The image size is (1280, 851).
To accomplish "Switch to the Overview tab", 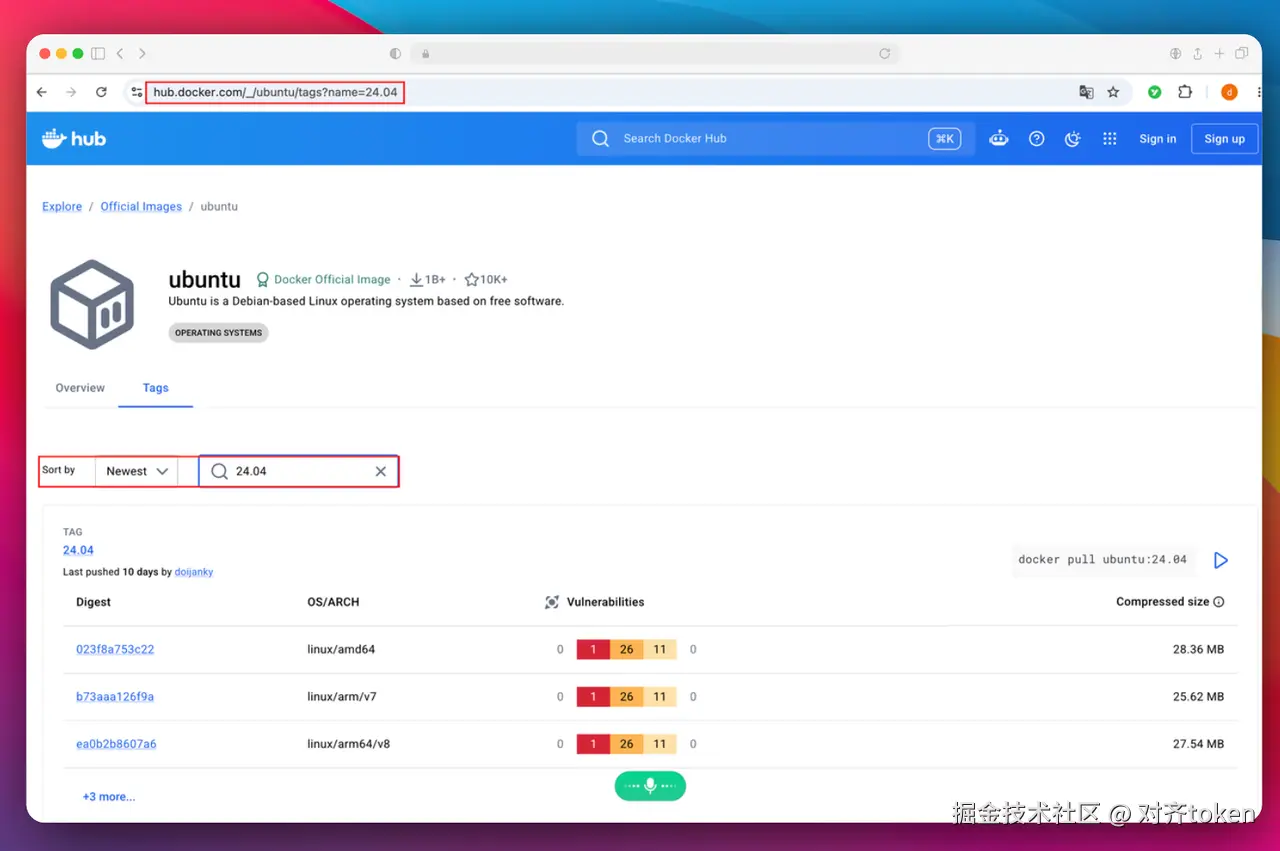I will [80, 388].
